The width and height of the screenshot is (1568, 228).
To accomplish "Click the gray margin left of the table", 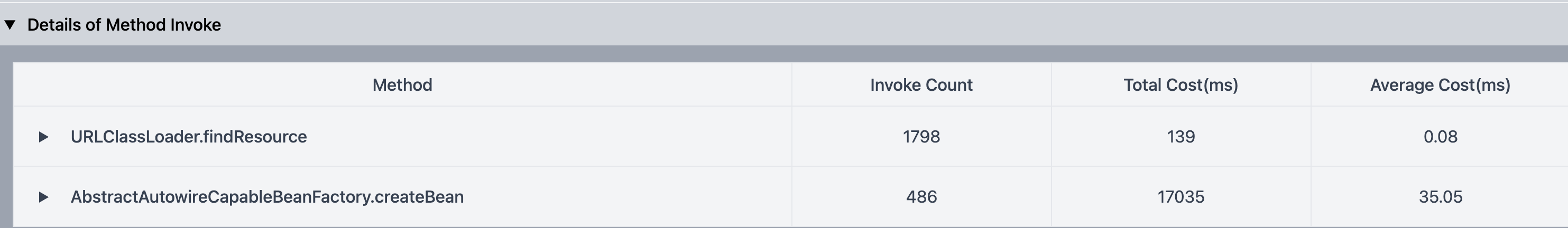I will [x=6, y=146].
